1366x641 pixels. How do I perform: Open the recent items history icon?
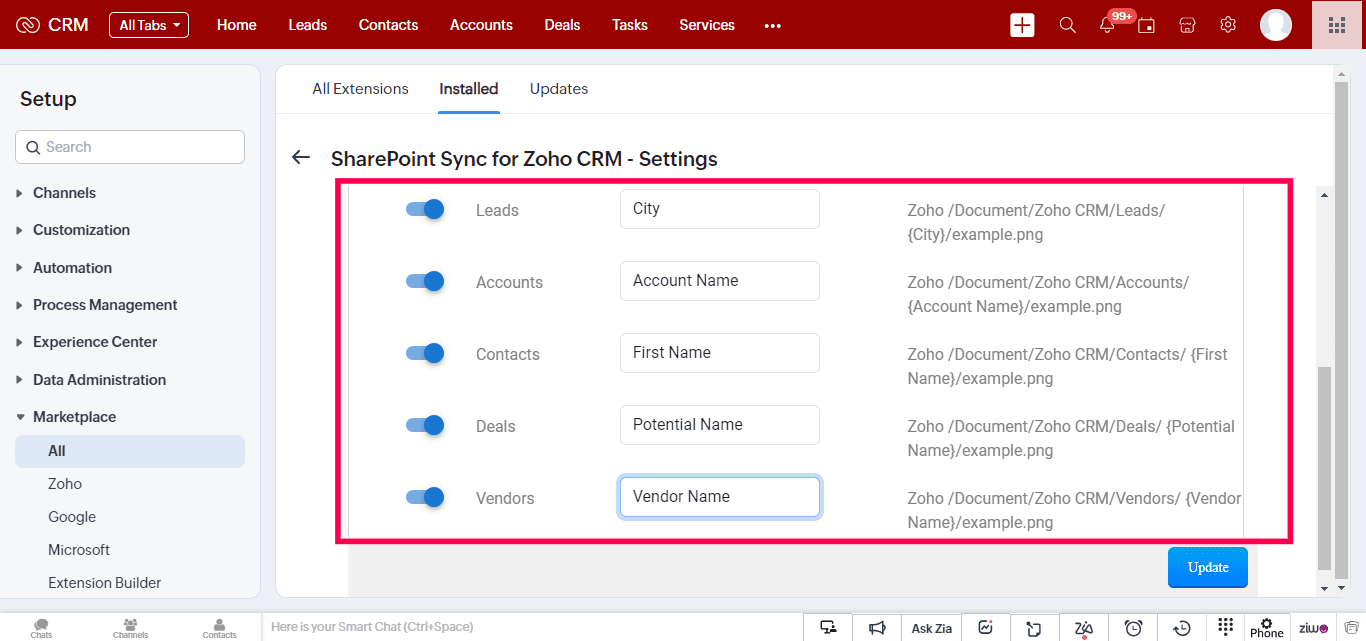coord(1182,627)
